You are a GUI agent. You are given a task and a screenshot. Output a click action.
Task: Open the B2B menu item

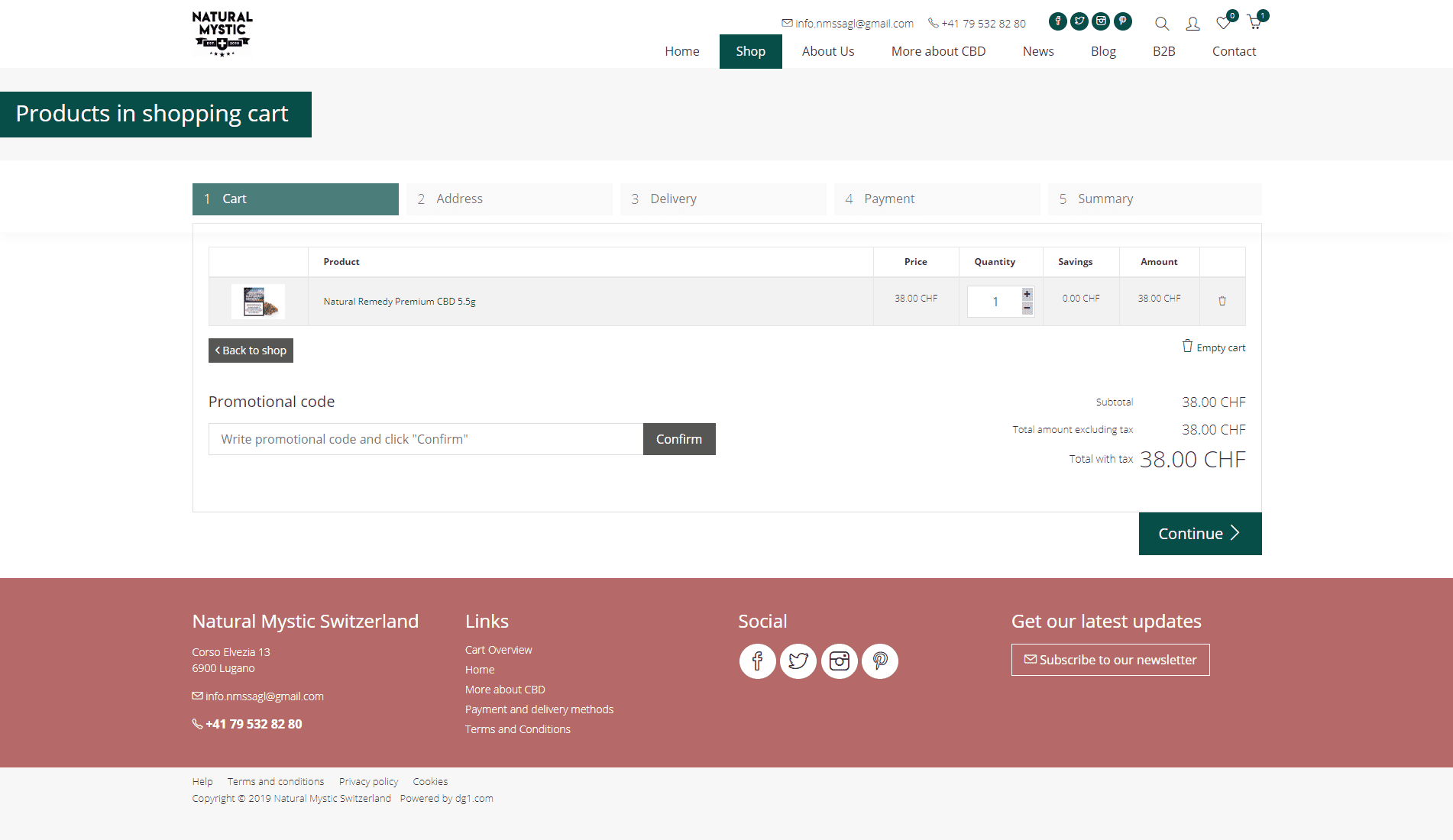1164,51
